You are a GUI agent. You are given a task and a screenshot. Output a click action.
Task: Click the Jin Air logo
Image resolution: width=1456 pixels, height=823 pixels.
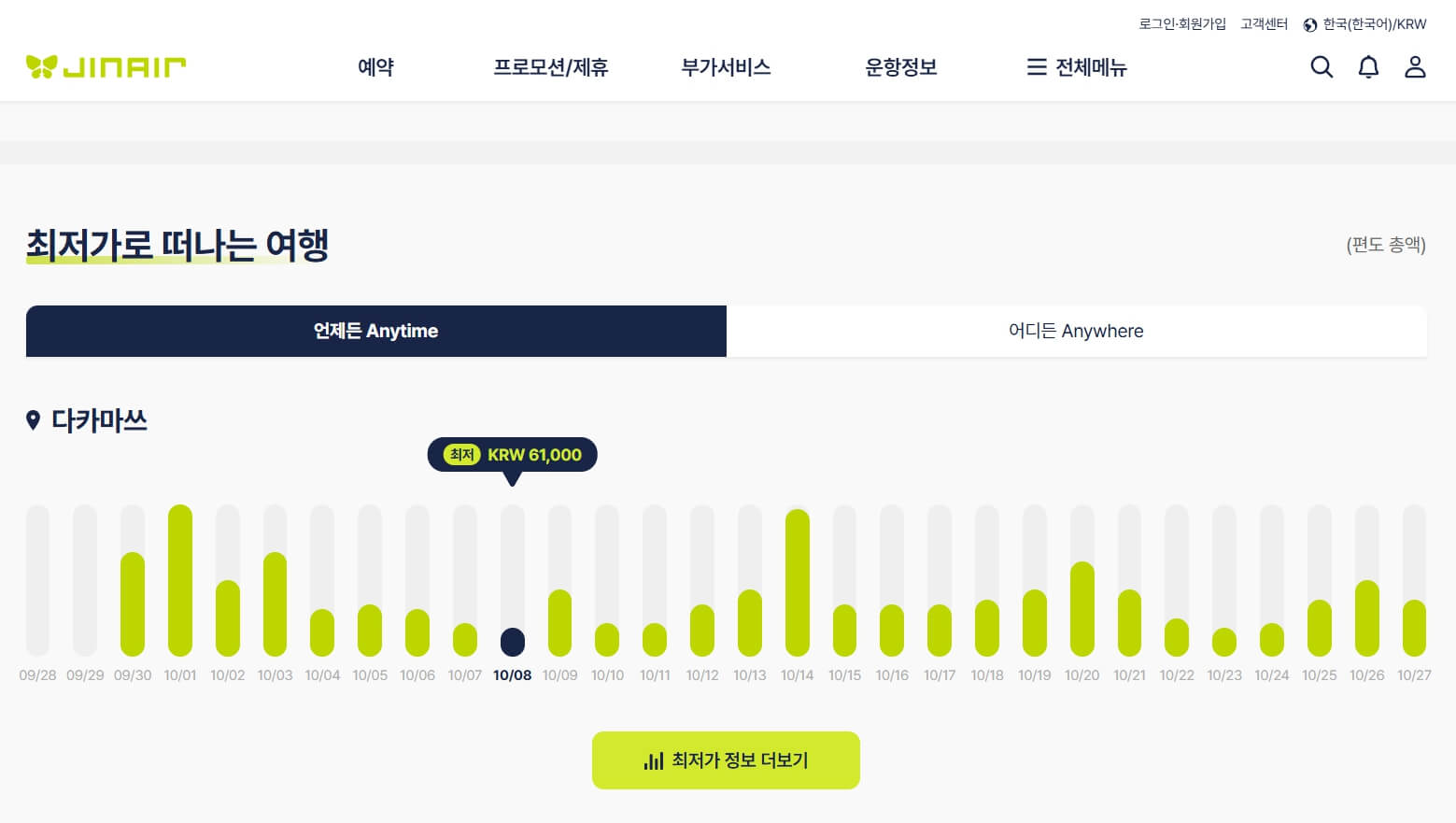106,65
